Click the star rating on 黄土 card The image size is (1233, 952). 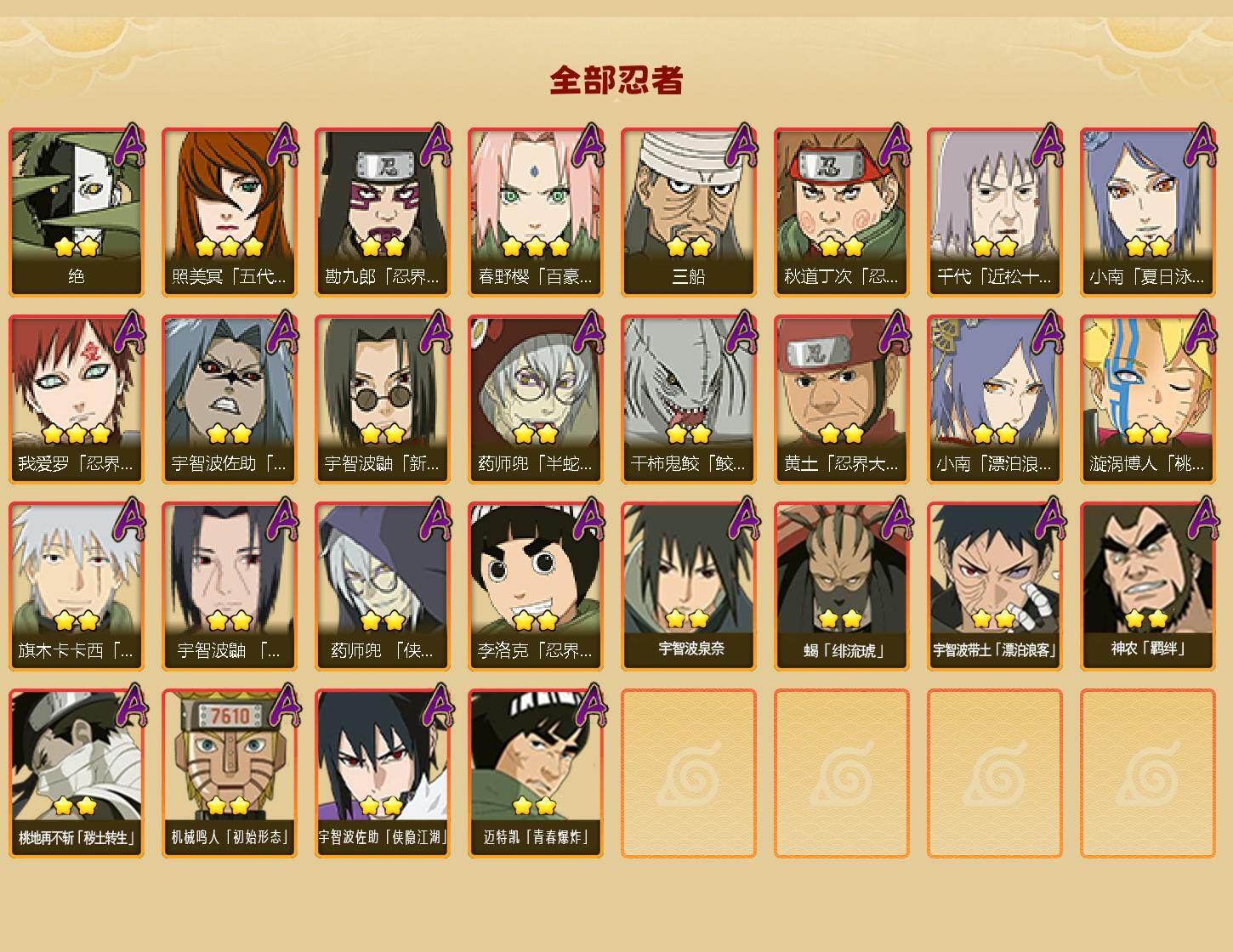[842, 433]
